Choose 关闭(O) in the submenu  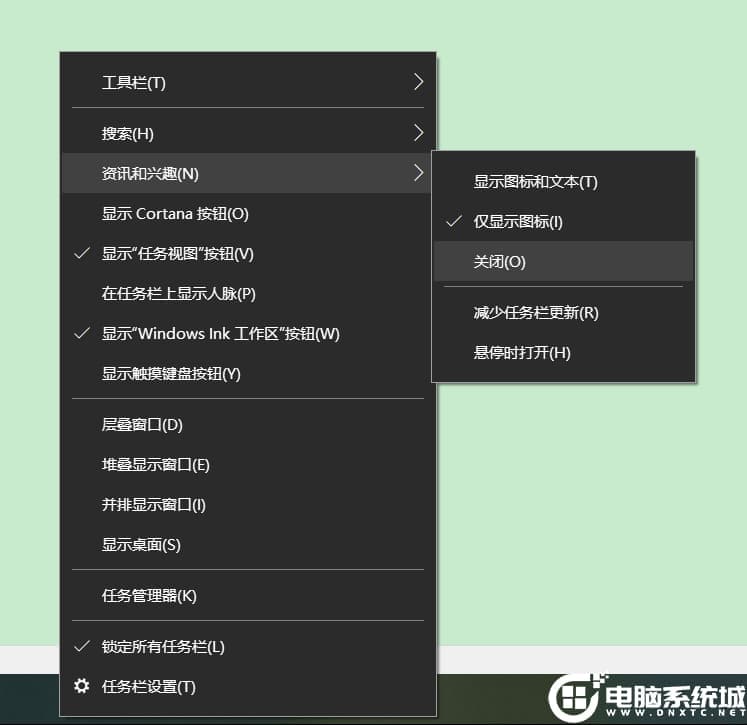click(564, 262)
